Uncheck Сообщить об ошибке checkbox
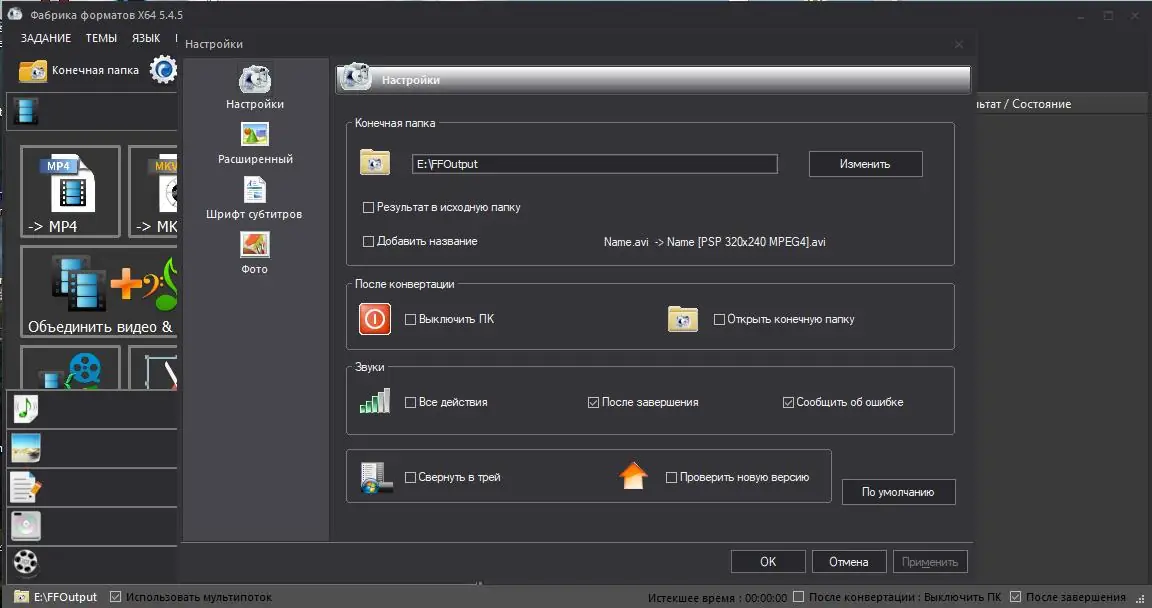The image size is (1152, 608). [x=788, y=402]
